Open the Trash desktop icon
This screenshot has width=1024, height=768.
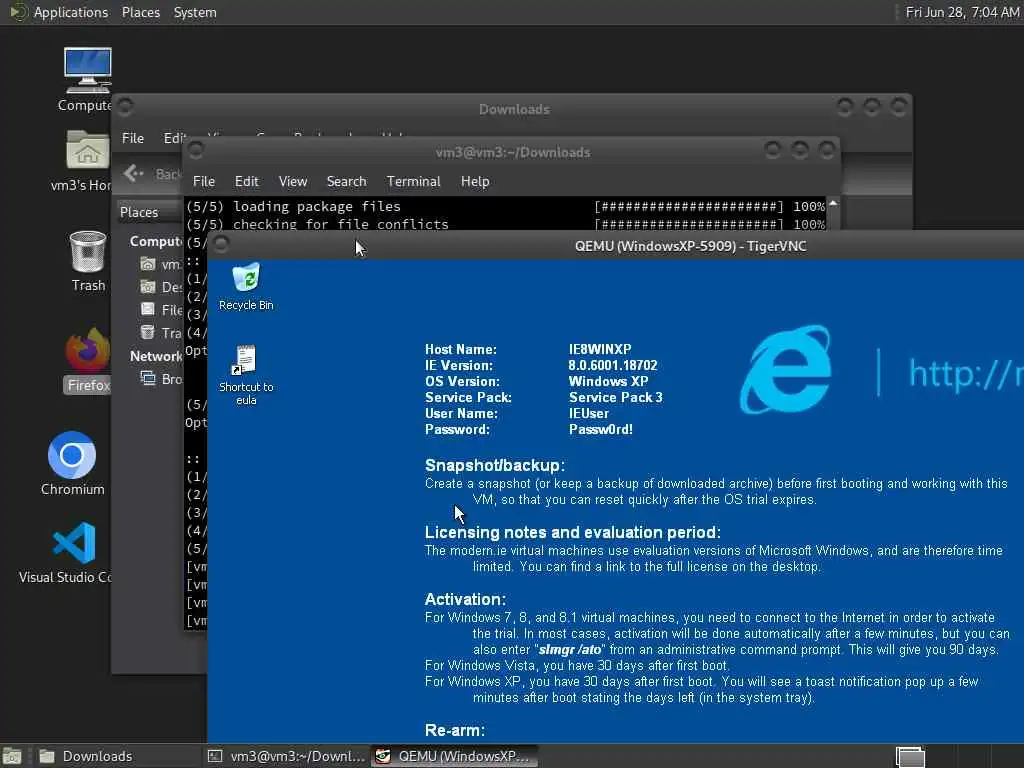coord(88,251)
